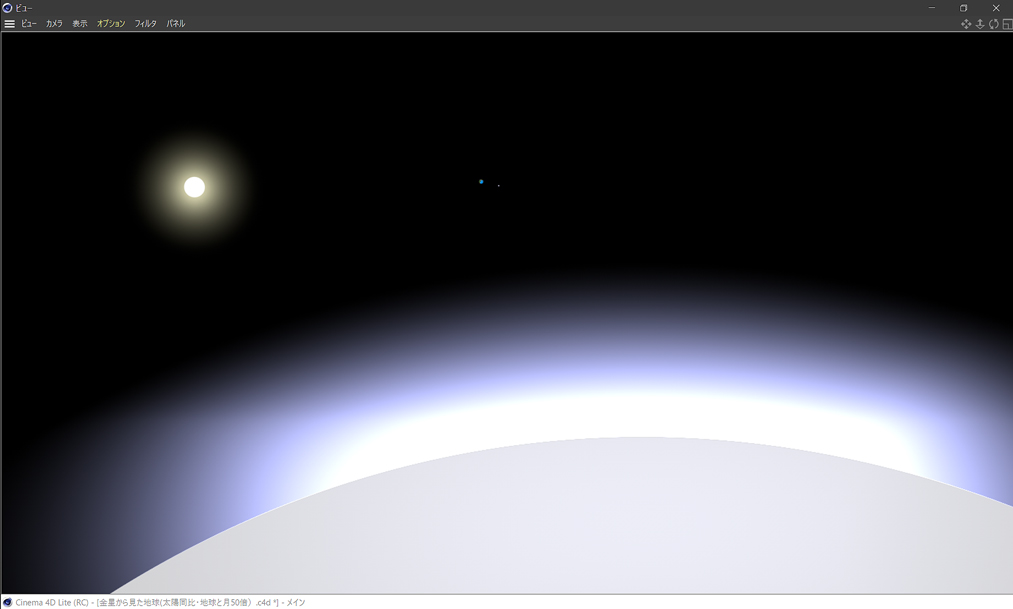
Task: Click the tiny moon dot beside Earth
Action: [499, 185]
